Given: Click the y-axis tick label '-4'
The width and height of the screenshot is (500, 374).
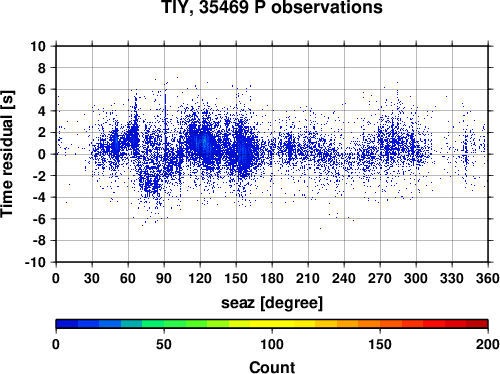Looking at the screenshot, I should click(39, 197).
